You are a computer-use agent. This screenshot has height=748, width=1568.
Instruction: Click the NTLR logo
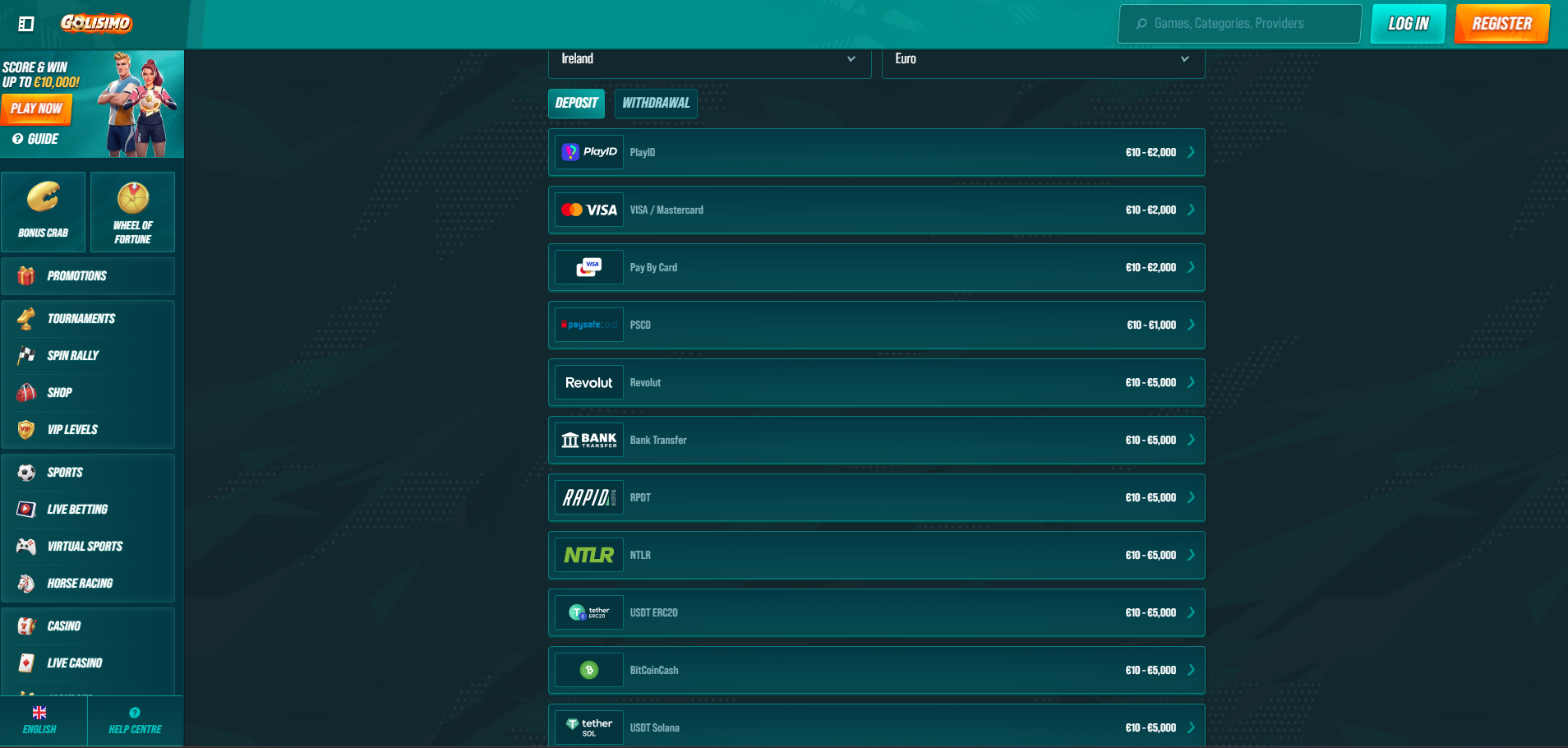click(589, 555)
